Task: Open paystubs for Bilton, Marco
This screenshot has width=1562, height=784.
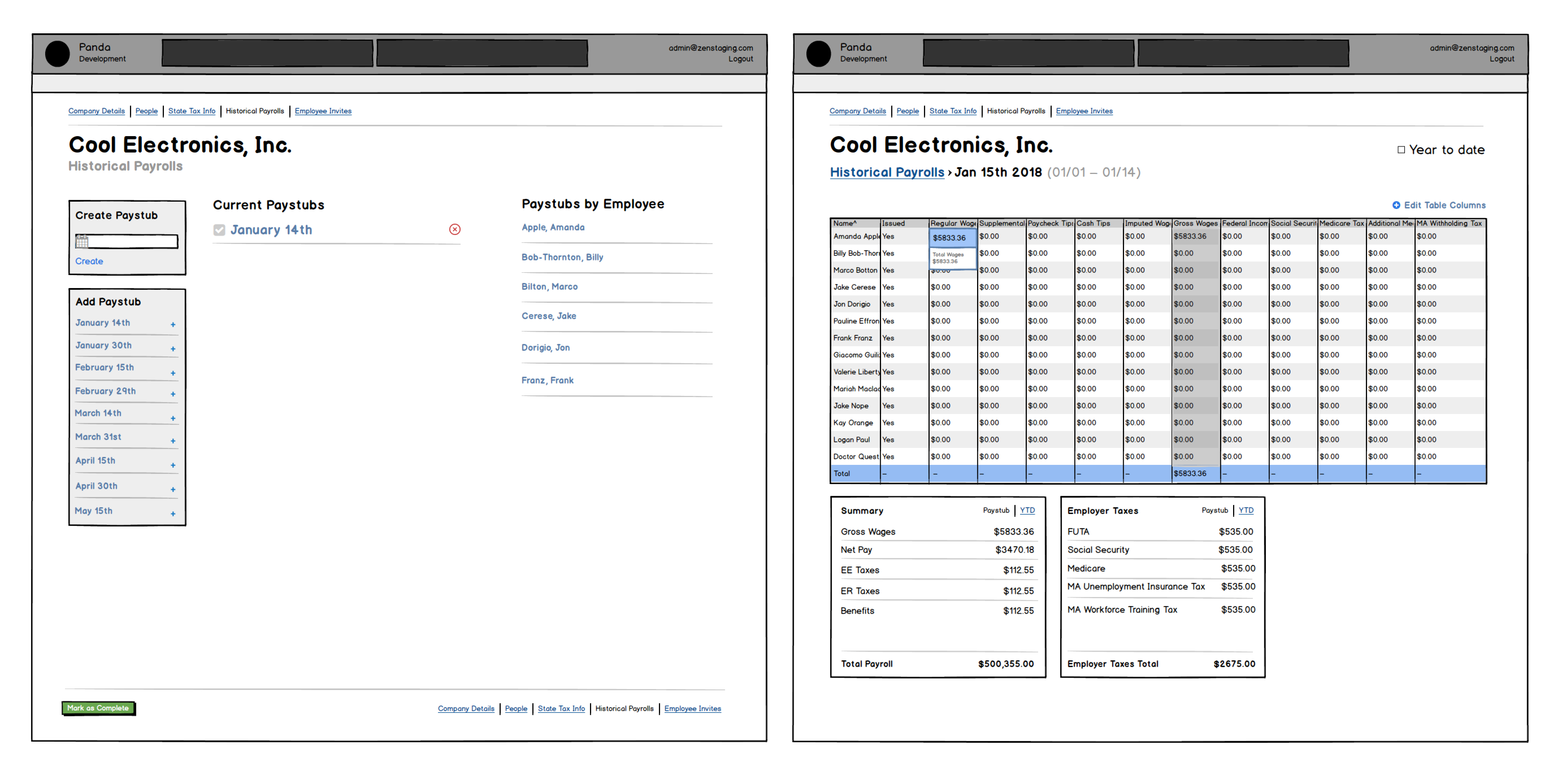Action: coord(549,287)
